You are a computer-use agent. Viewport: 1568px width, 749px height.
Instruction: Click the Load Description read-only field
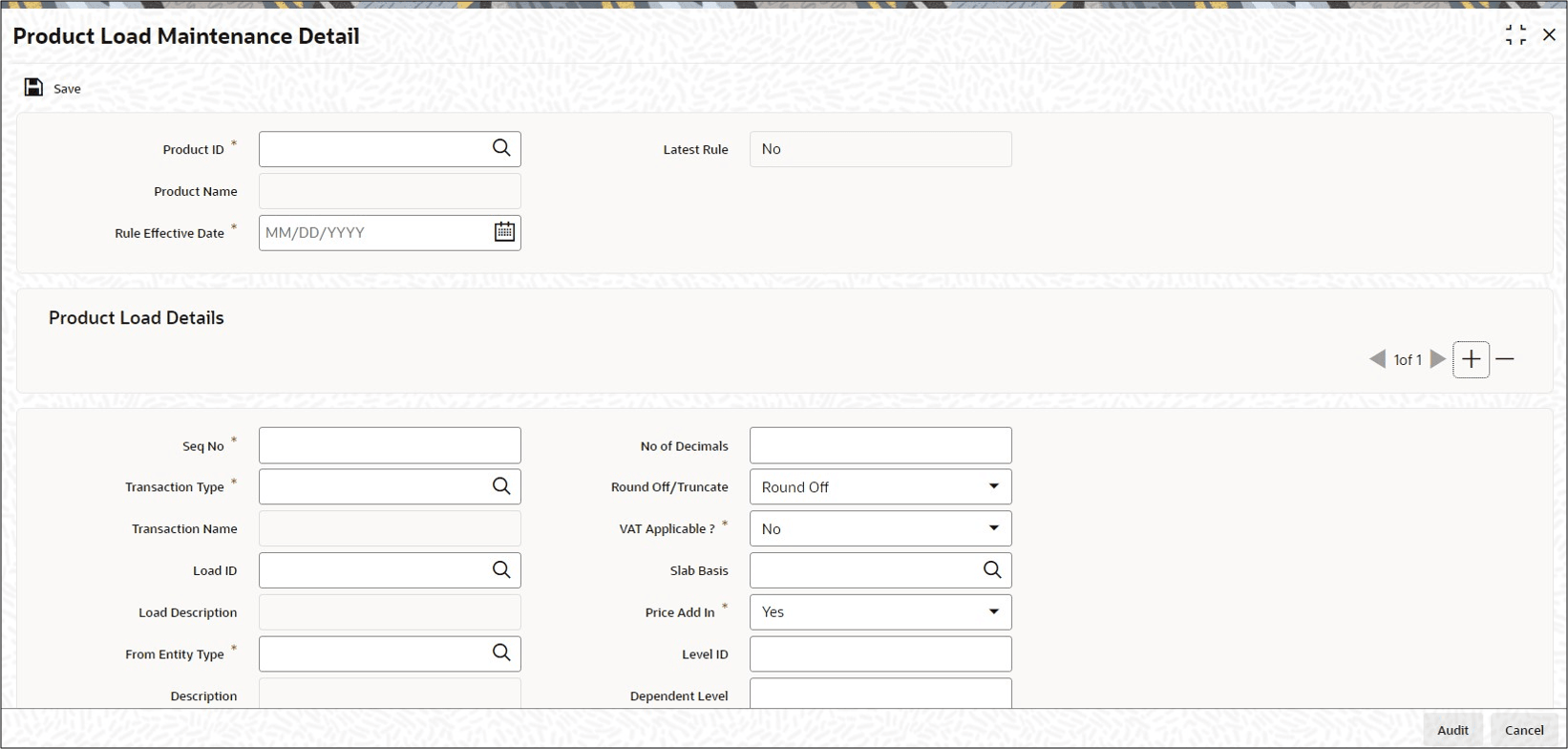pos(390,612)
